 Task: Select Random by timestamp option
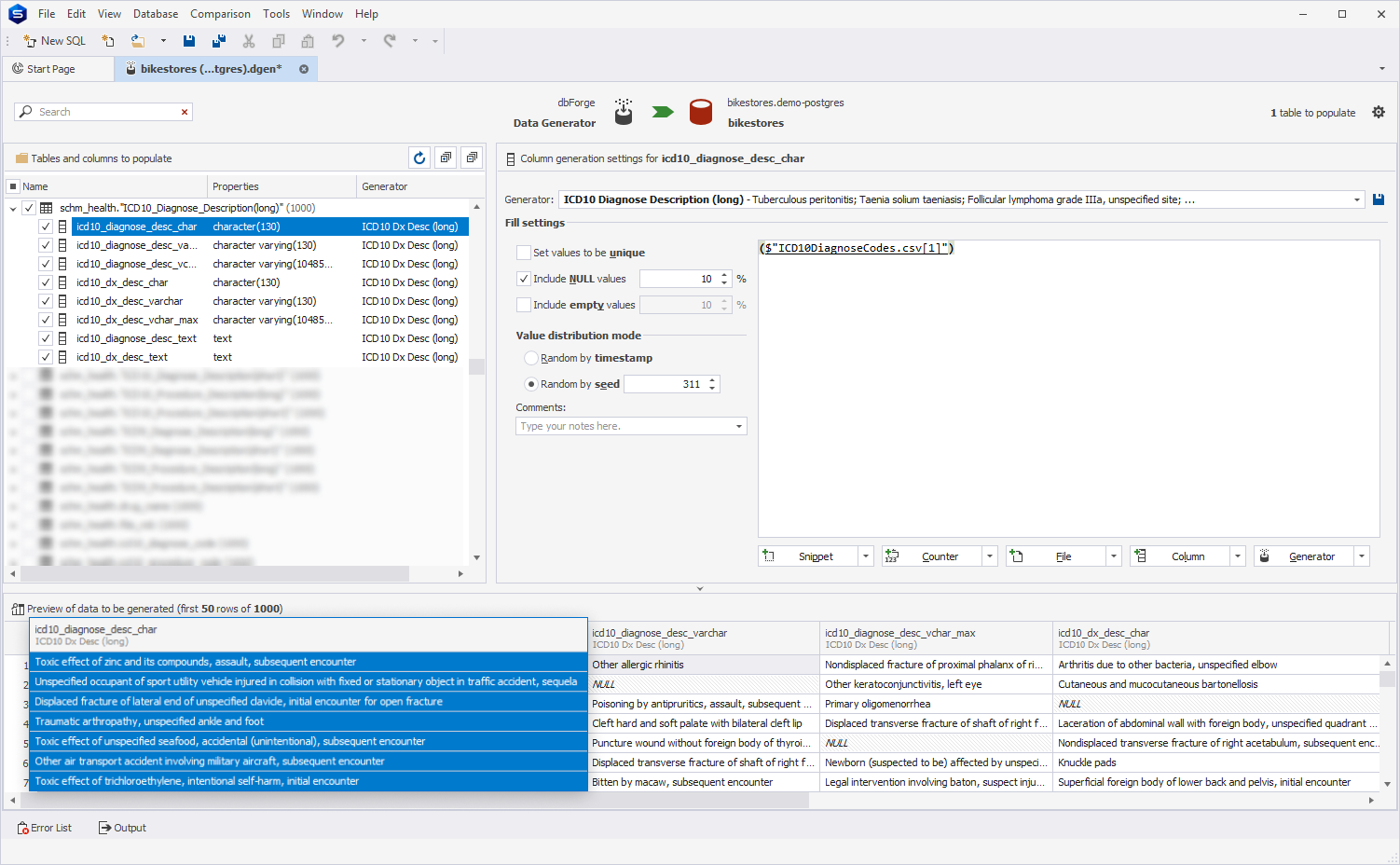click(531, 358)
